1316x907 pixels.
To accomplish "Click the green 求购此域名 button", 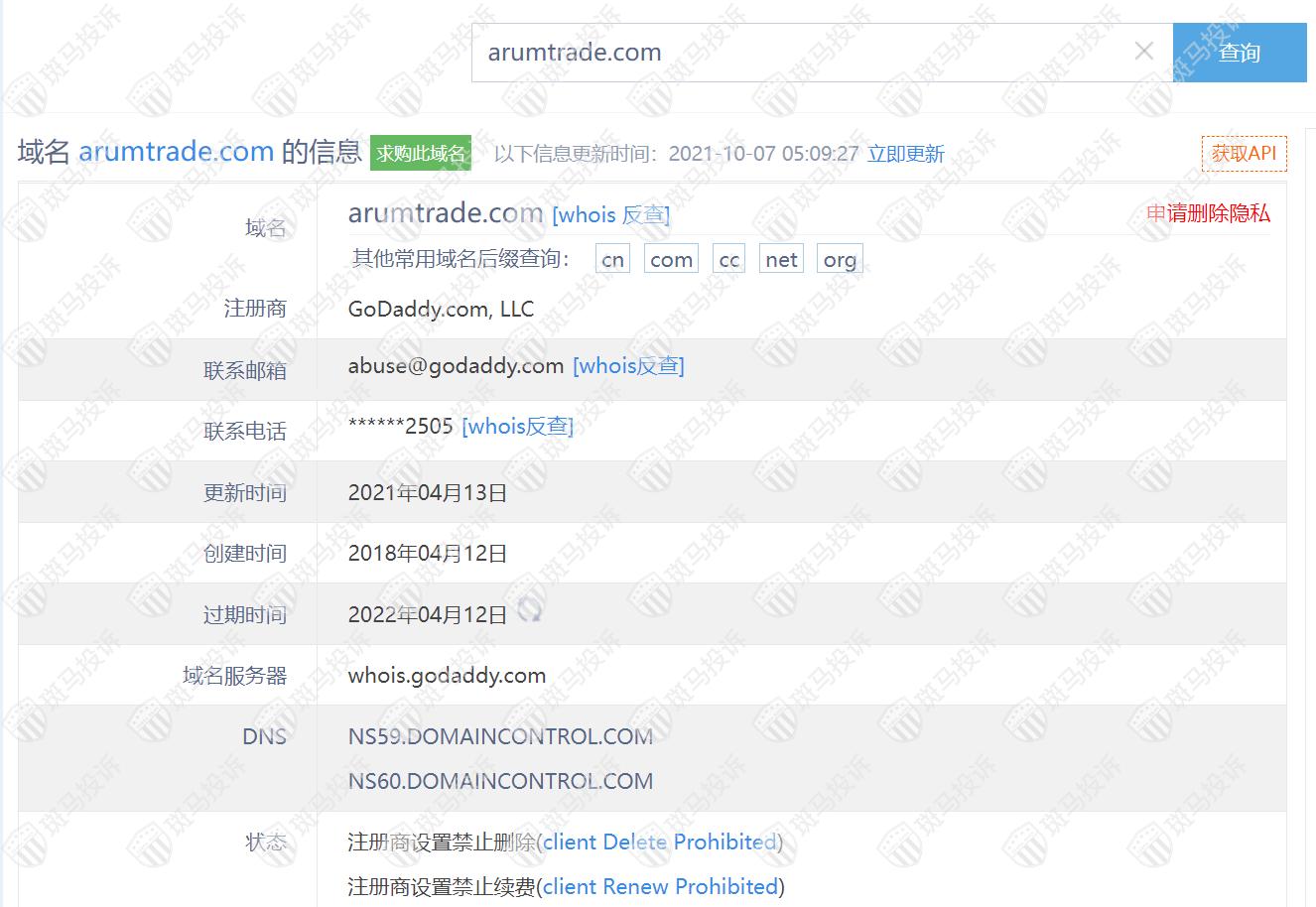I will coord(421,154).
